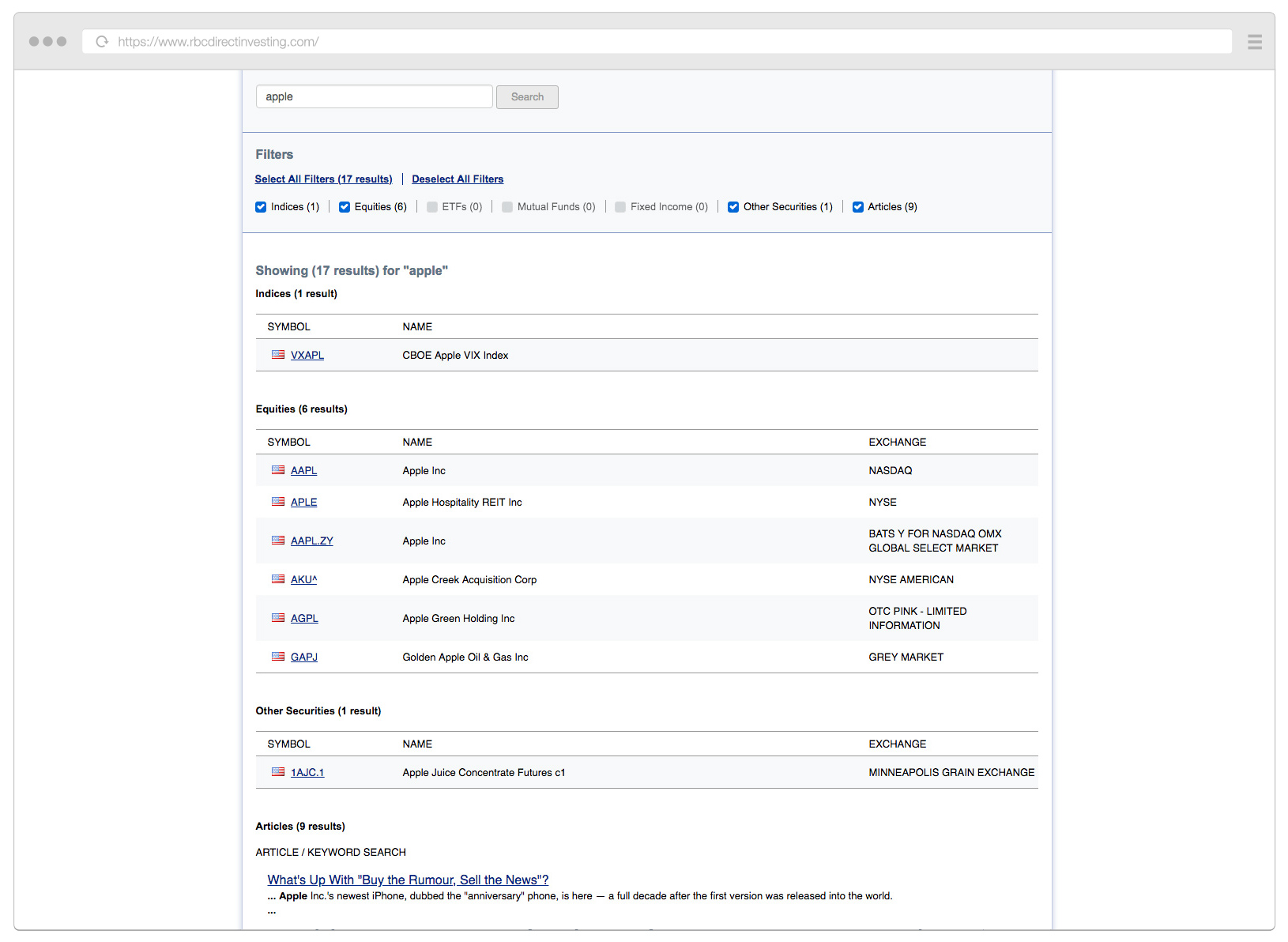The height and width of the screenshot is (942, 1288).
Task: Click the browser reload icon
Action: 102,42
